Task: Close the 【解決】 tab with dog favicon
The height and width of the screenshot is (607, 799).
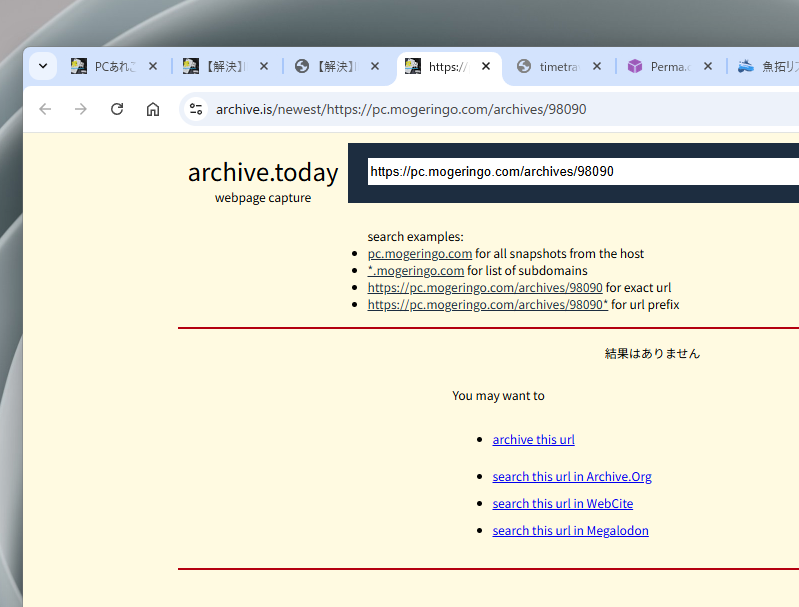Action: coord(263,66)
